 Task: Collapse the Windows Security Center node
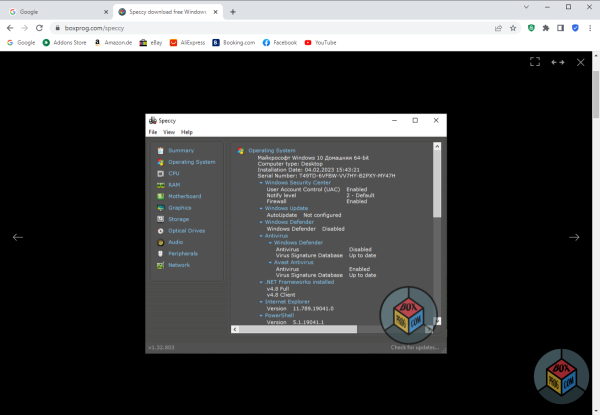261,183
